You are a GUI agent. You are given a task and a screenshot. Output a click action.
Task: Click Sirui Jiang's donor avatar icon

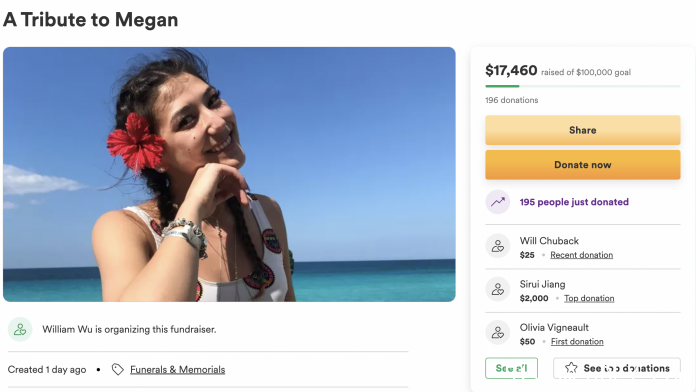tap(498, 289)
